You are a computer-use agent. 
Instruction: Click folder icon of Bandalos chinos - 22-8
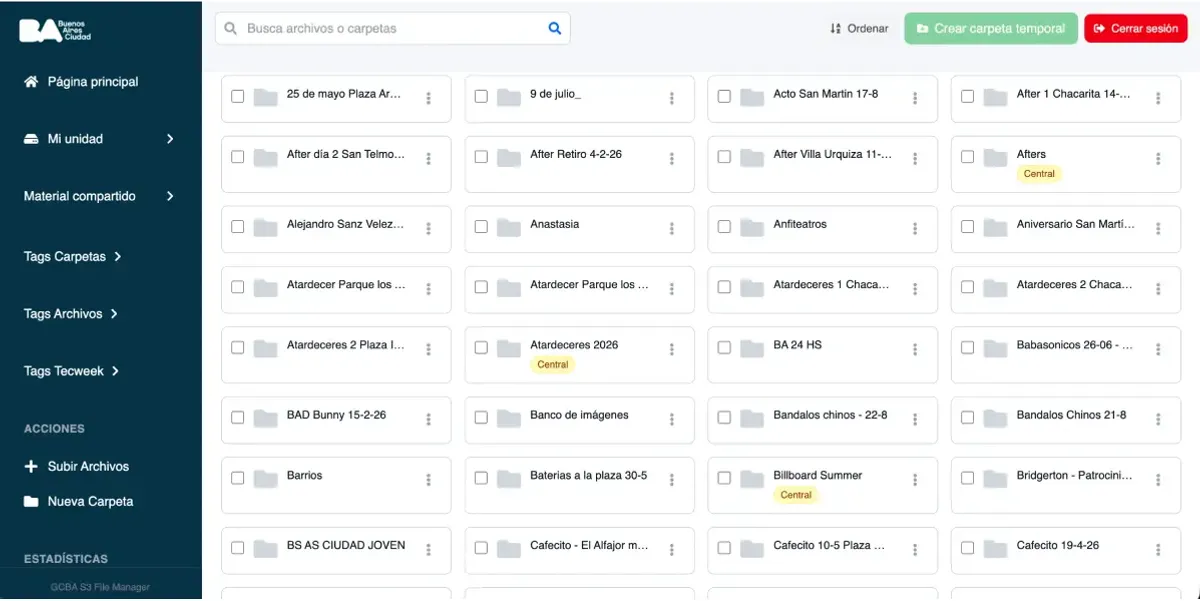(x=752, y=418)
